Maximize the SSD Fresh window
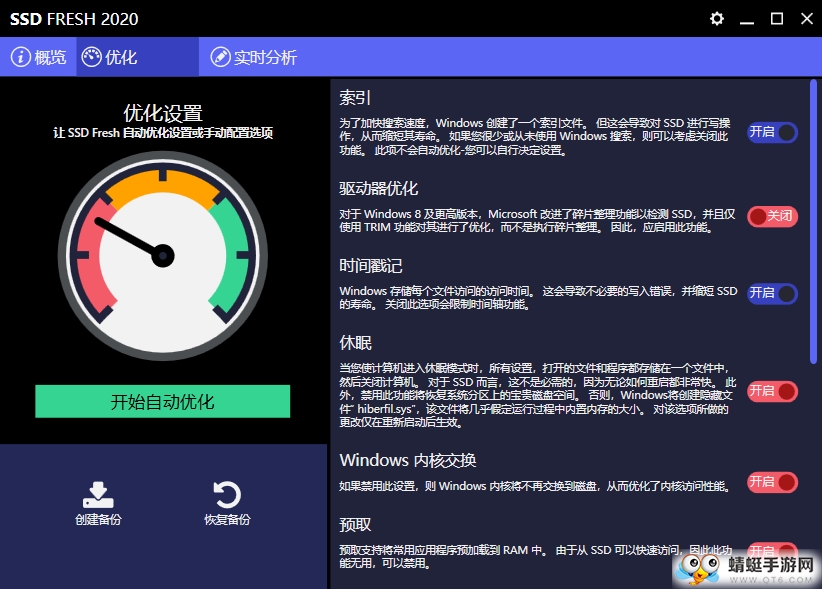822x589 pixels. [777, 19]
